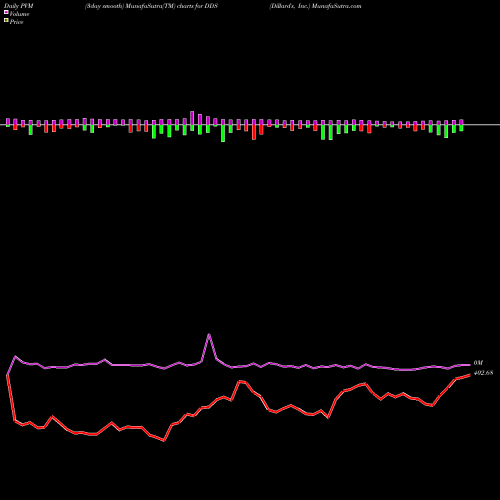The width and height of the screenshot is (500, 500).
Task: Click the MunafaSutra charts for DDS heading
Action: pyautogui.click(x=151, y=6)
